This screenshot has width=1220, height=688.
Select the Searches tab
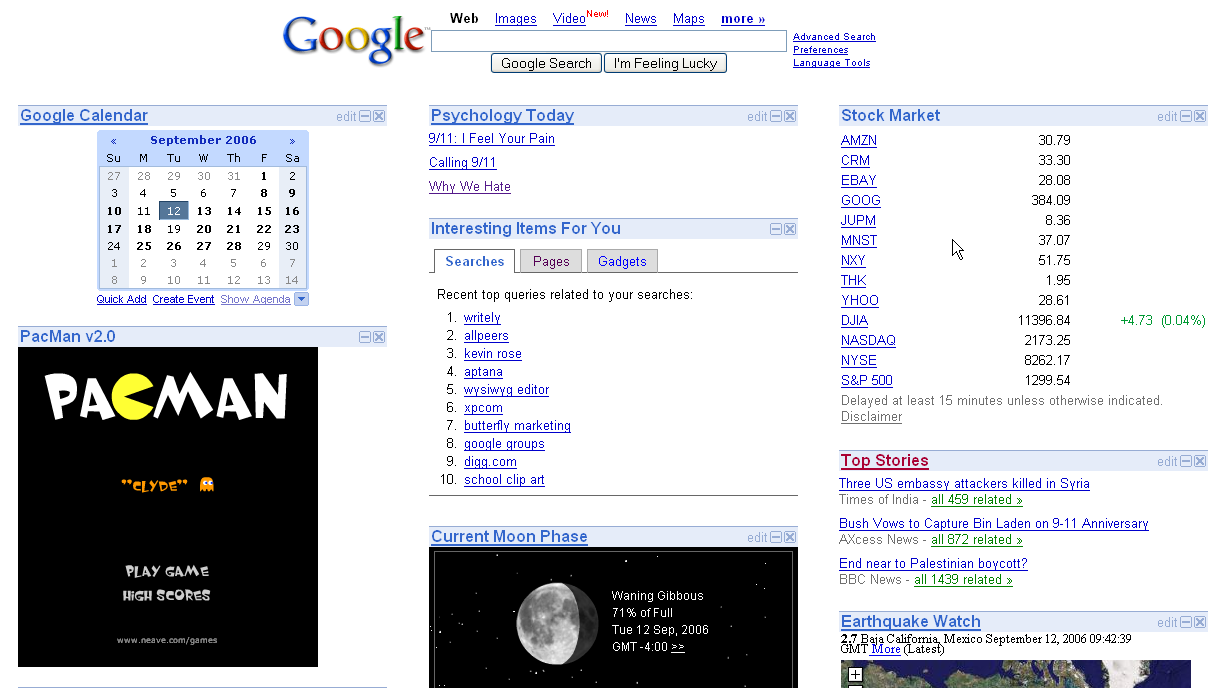pos(475,262)
